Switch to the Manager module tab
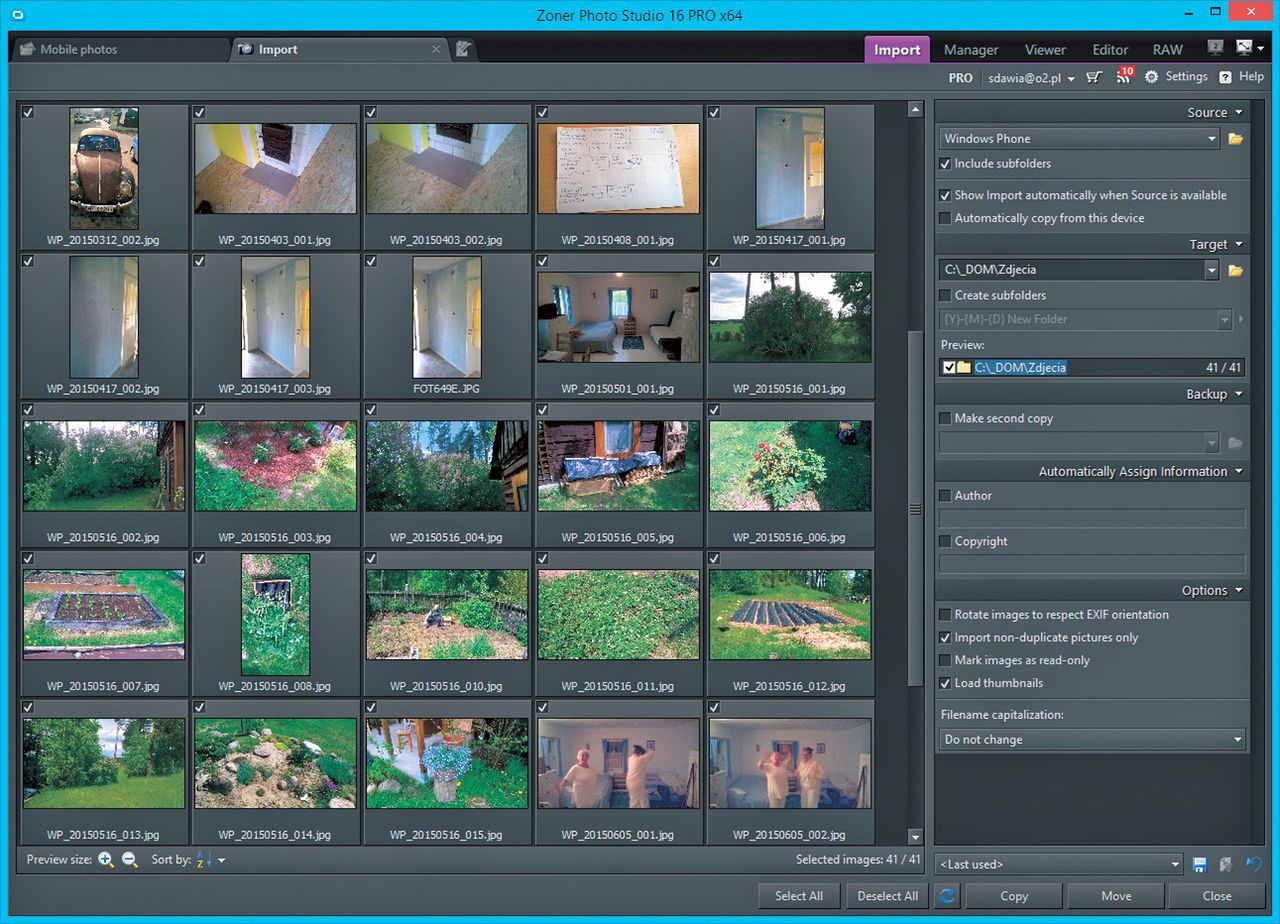 [x=971, y=50]
